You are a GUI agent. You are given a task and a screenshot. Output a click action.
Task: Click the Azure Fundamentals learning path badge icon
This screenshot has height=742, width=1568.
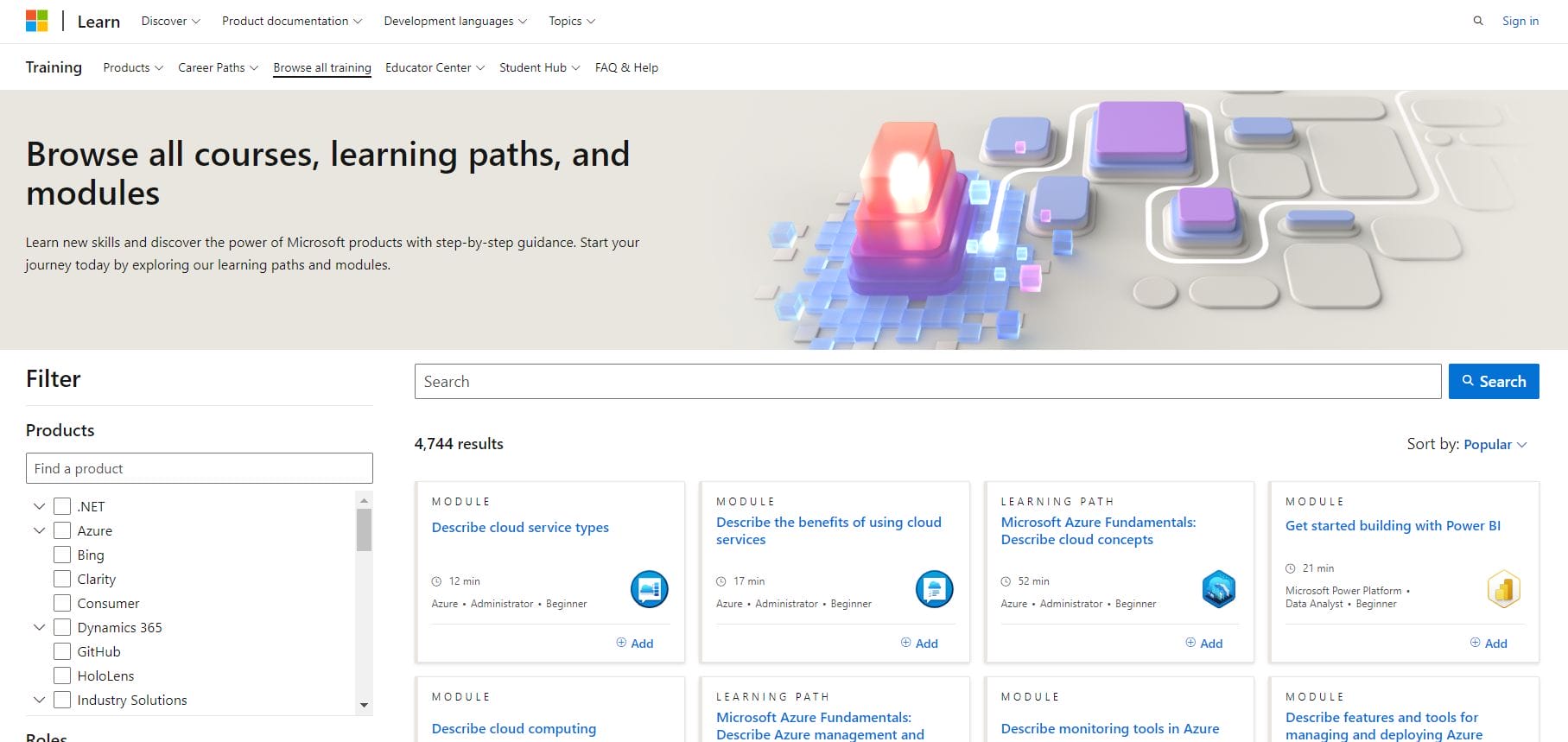[x=1218, y=589]
